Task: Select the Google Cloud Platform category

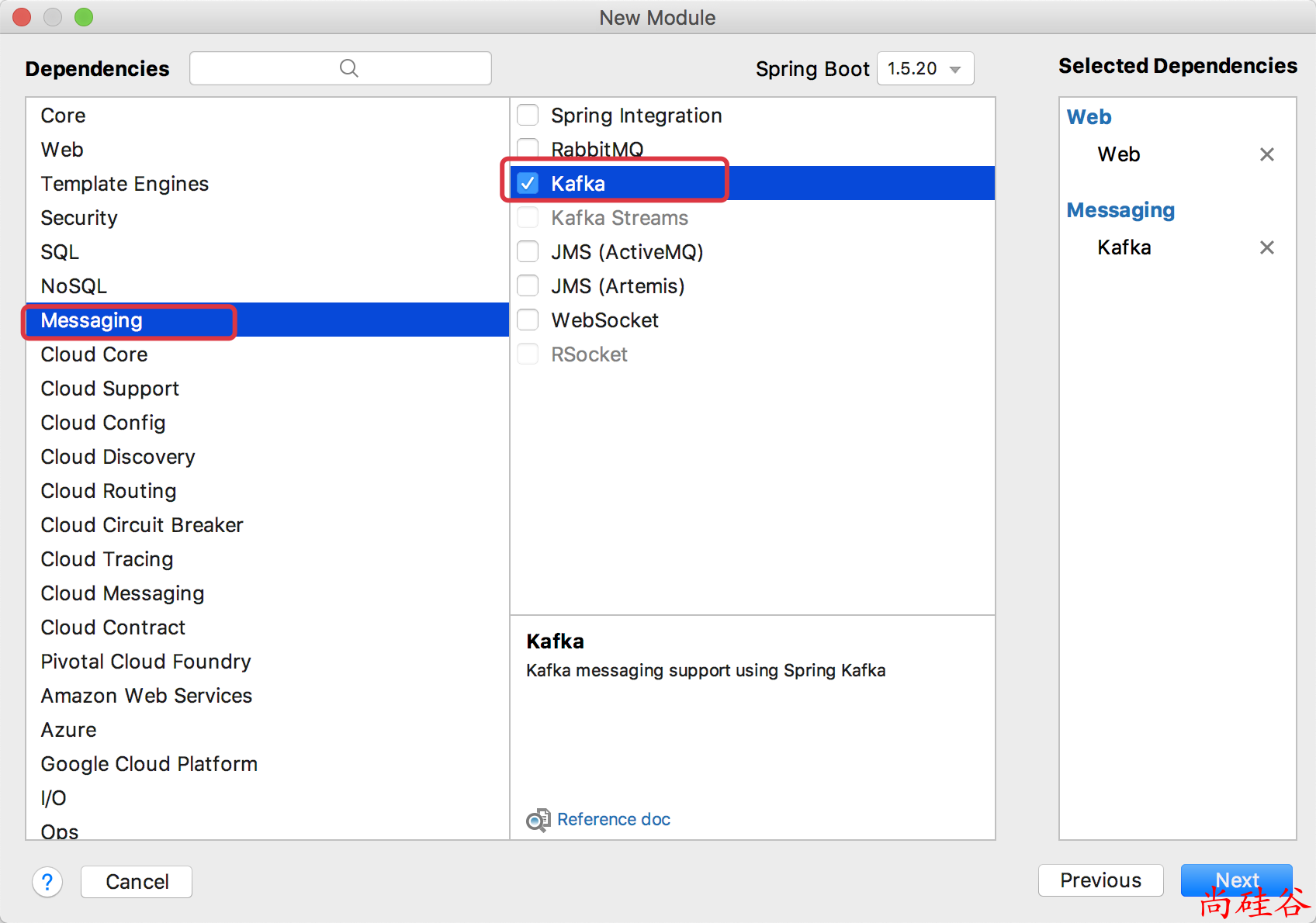Action: (267, 764)
